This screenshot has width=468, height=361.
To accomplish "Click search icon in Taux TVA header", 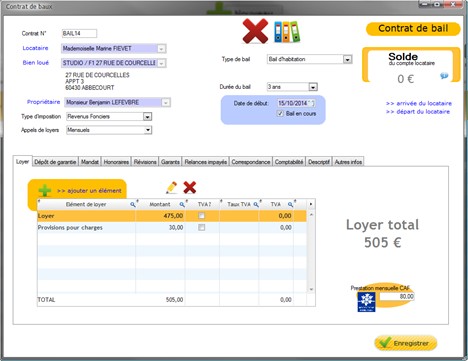I will [x=256, y=204].
